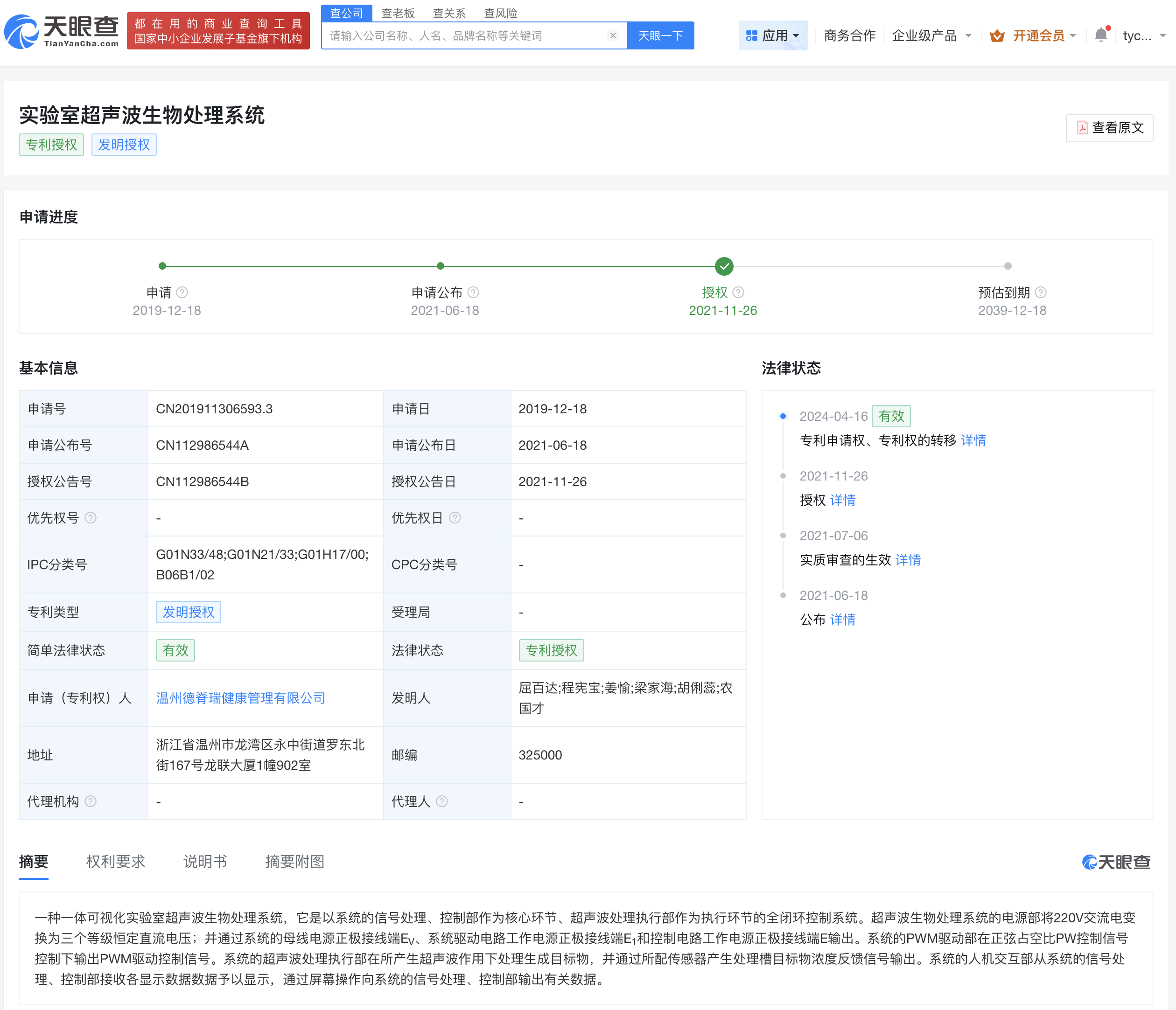Click the help icon beside 申请公布
The height and width of the screenshot is (1010, 1176).
point(473,292)
